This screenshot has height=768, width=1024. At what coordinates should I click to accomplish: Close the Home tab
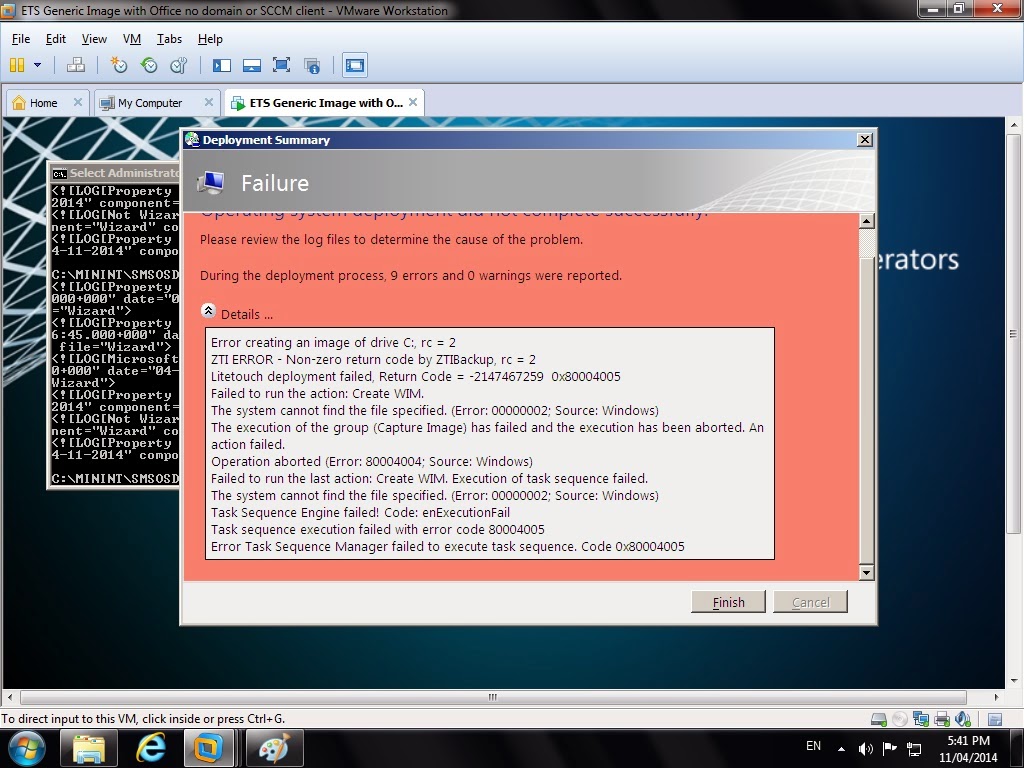pyautogui.click(x=78, y=102)
